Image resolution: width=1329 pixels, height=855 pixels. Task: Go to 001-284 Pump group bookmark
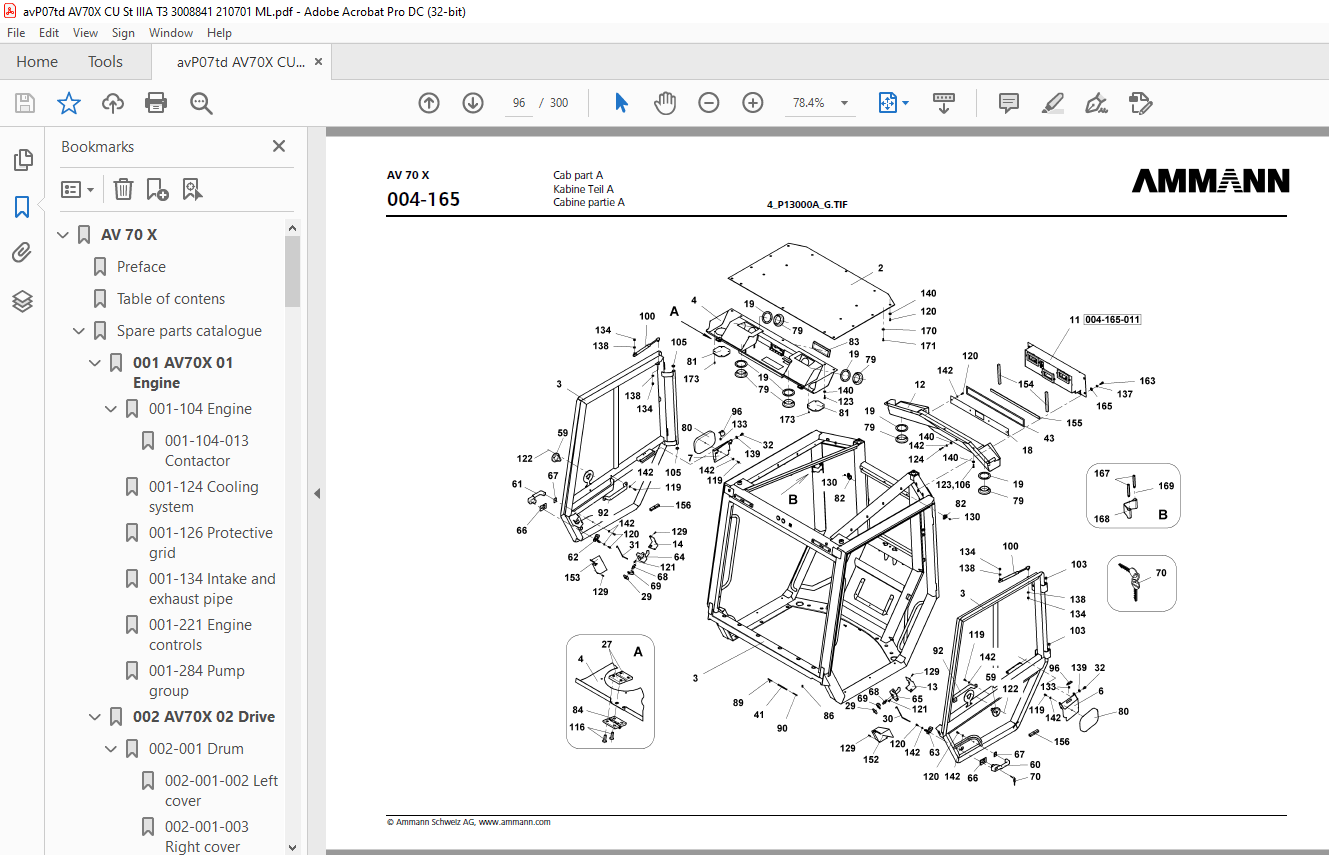(197, 681)
